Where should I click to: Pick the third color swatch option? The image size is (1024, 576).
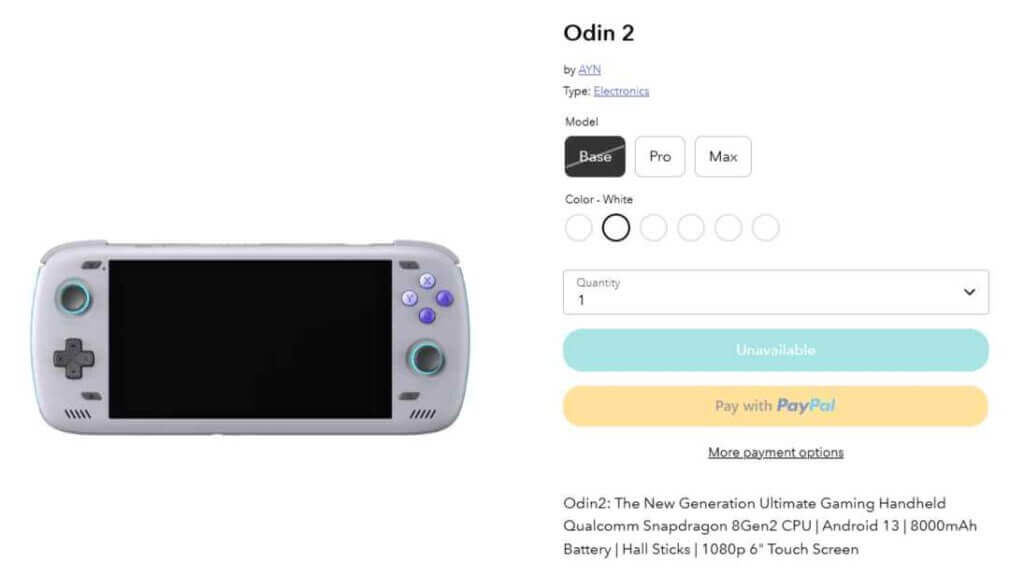coord(653,228)
